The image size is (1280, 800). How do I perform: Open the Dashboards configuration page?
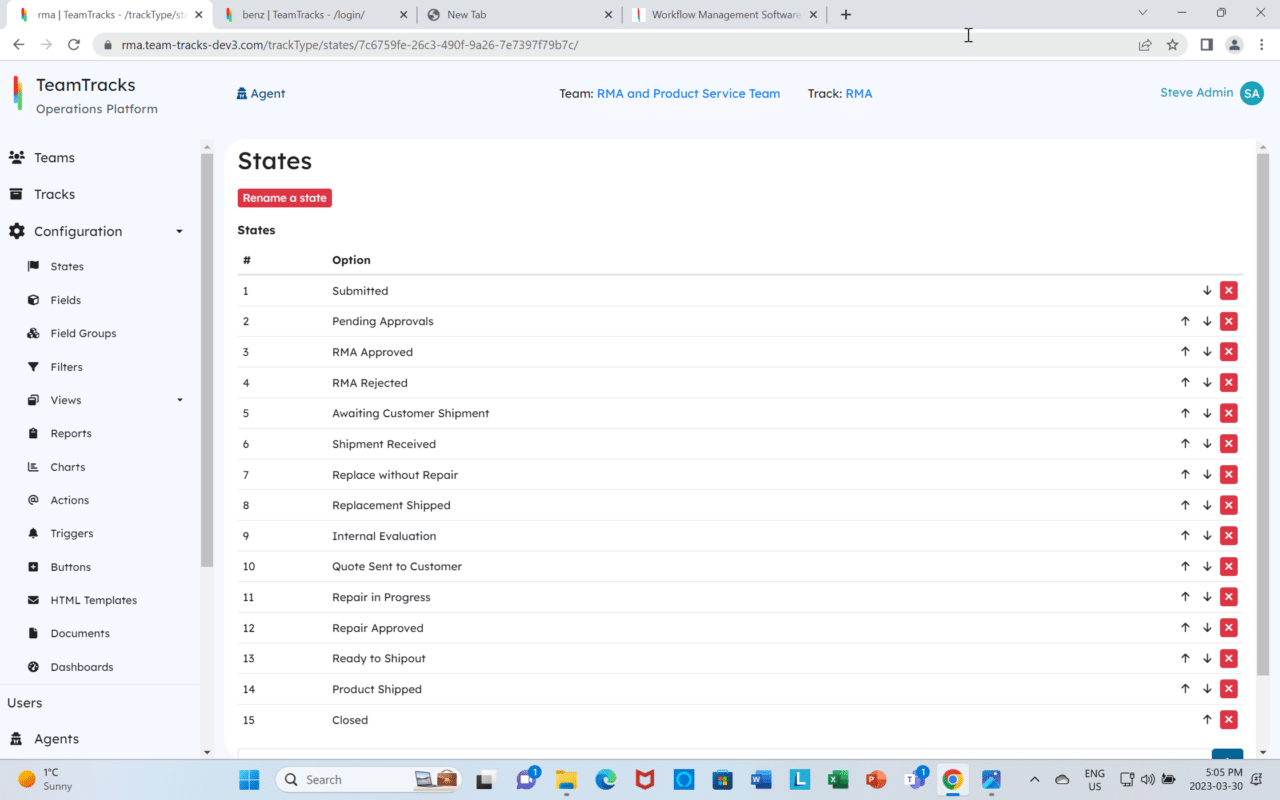[82, 667]
